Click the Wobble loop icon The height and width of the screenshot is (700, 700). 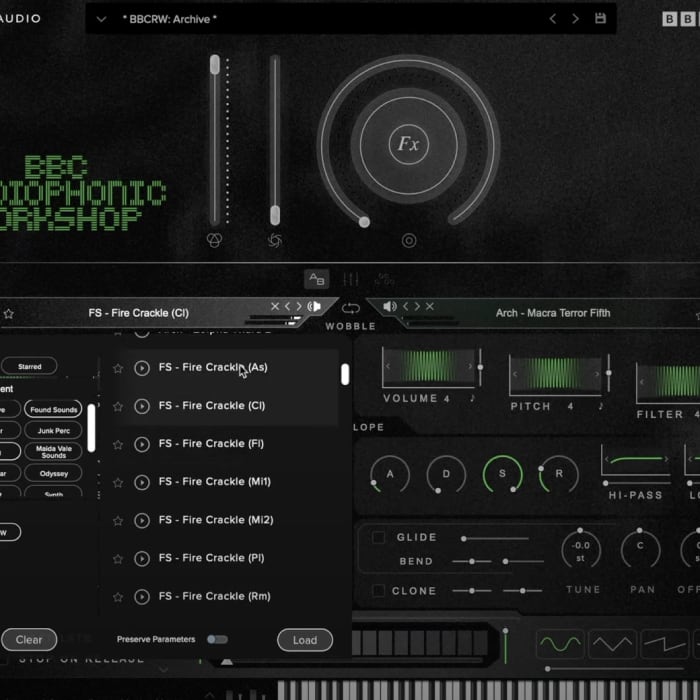pyautogui.click(x=350, y=308)
